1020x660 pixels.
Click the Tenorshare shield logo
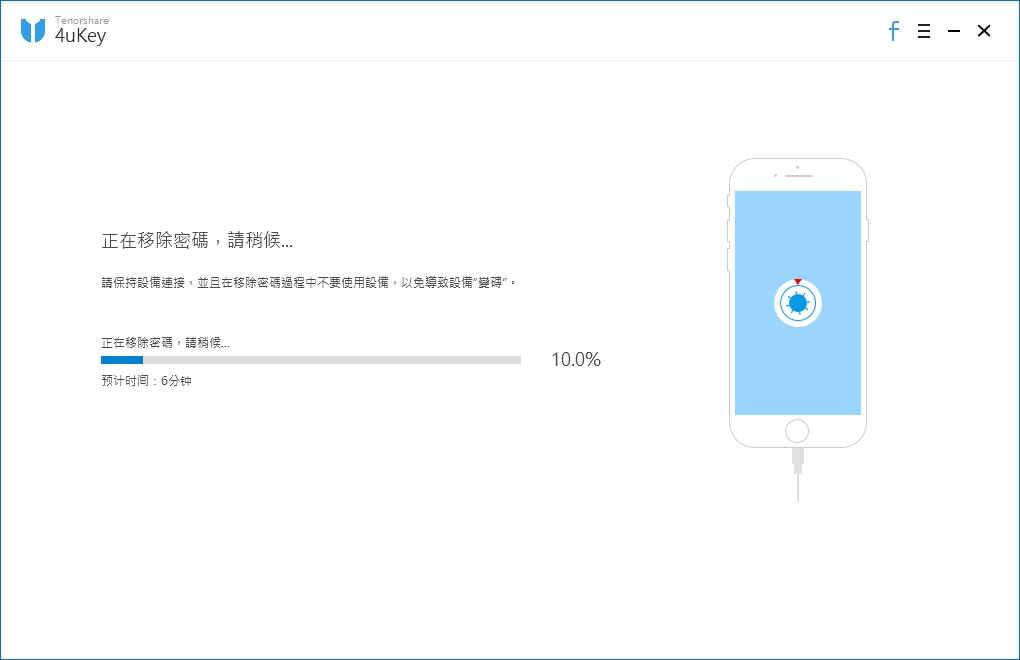(x=33, y=31)
